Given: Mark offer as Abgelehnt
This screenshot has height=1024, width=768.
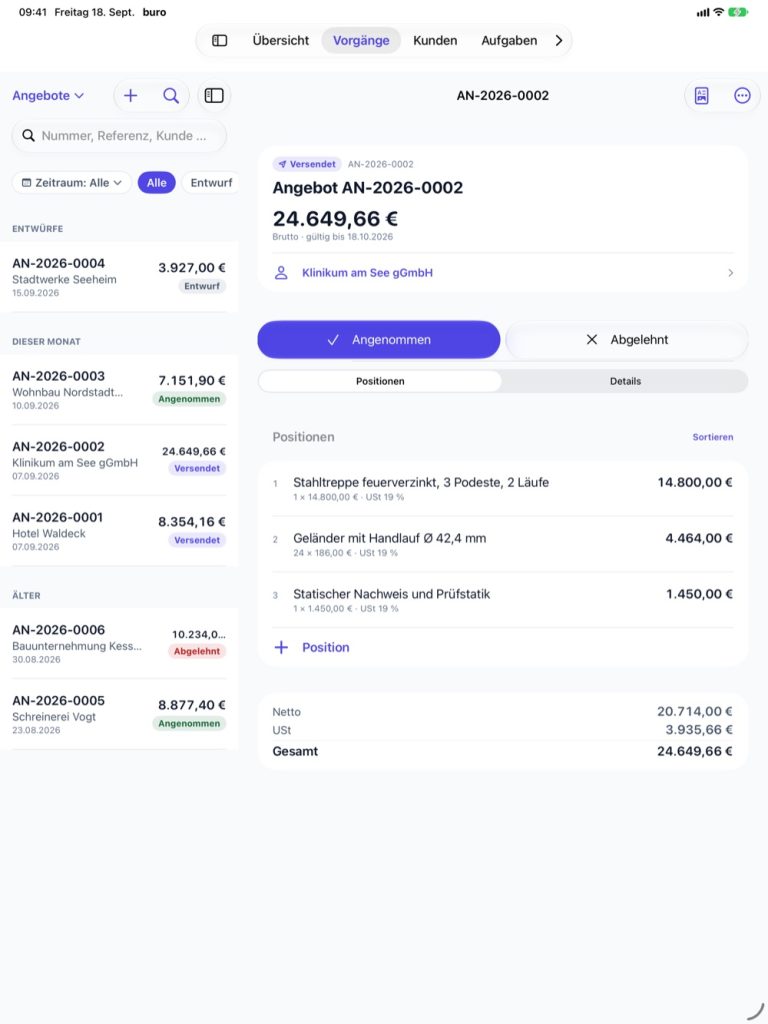Looking at the screenshot, I should tap(627, 340).
